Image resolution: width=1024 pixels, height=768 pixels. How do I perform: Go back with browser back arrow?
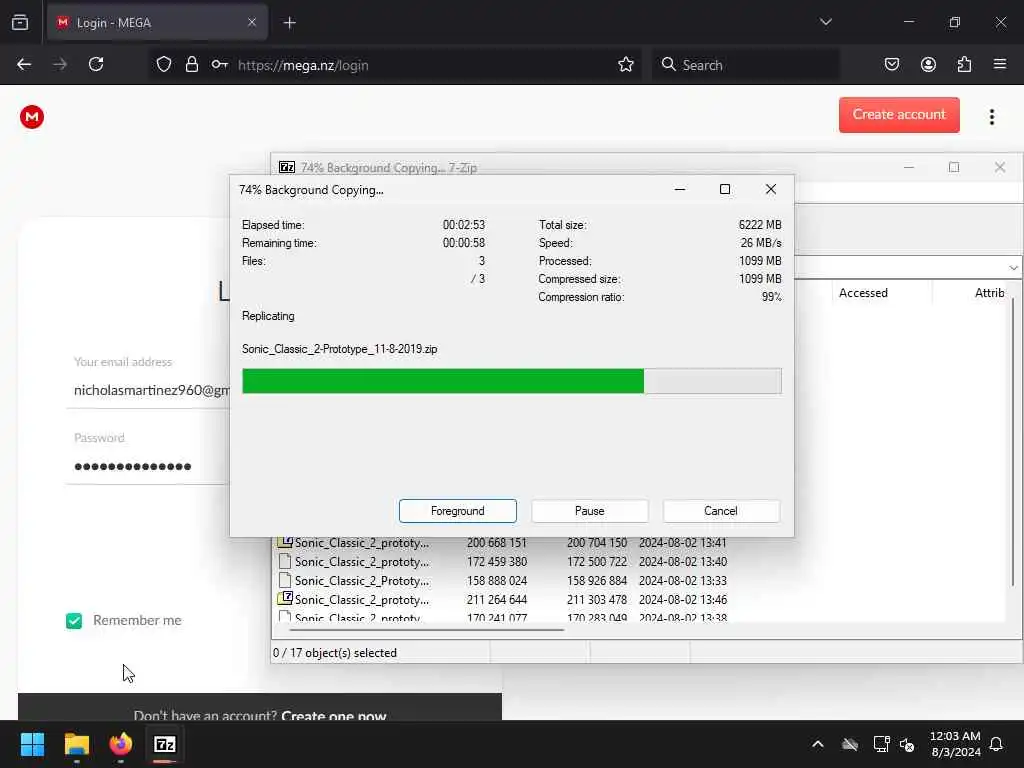point(24,65)
